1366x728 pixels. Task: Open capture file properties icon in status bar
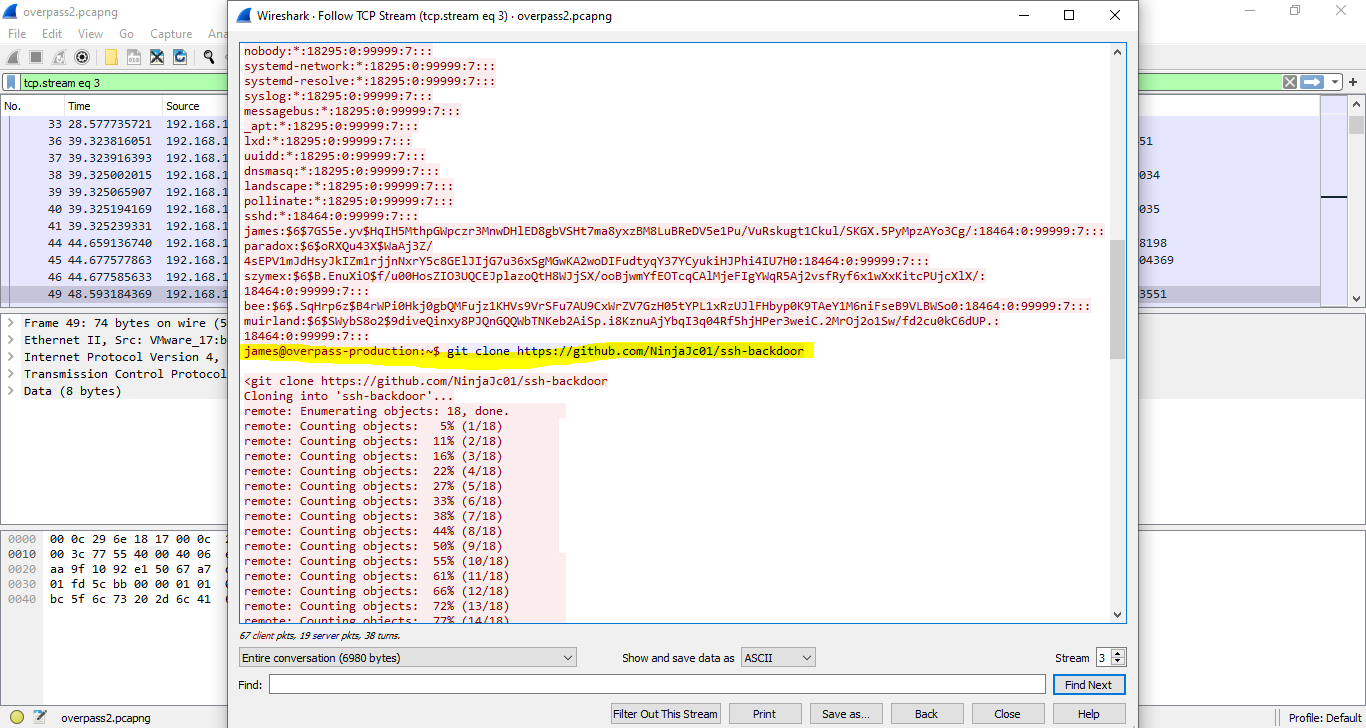(x=40, y=717)
